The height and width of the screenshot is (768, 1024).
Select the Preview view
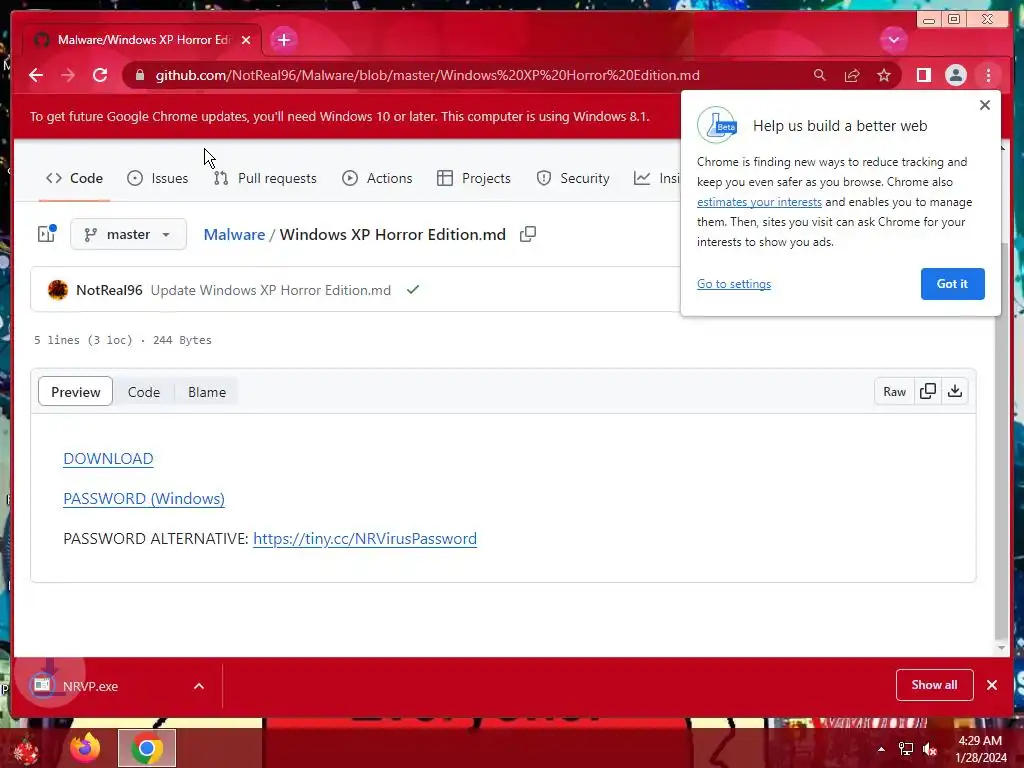point(76,392)
